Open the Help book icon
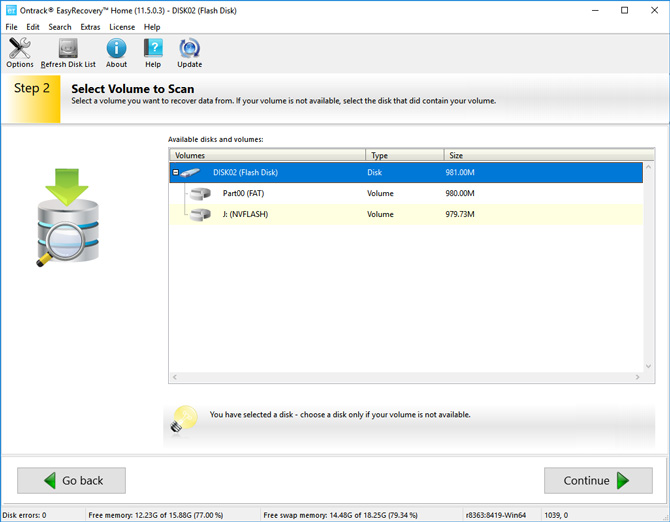Image resolution: width=670 pixels, height=522 pixels. [x=153, y=48]
